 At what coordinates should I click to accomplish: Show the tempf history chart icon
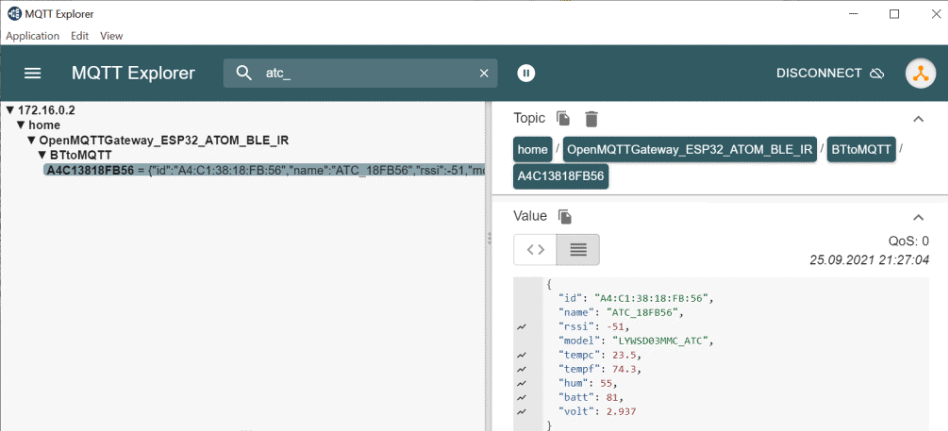point(522,369)
